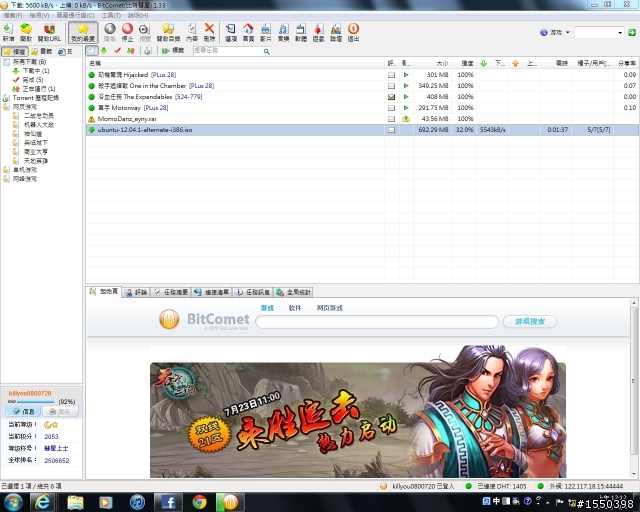Screen dimensions: 640x512
Task: Click the green go arrow beside search box
Action: pos(632,32)
